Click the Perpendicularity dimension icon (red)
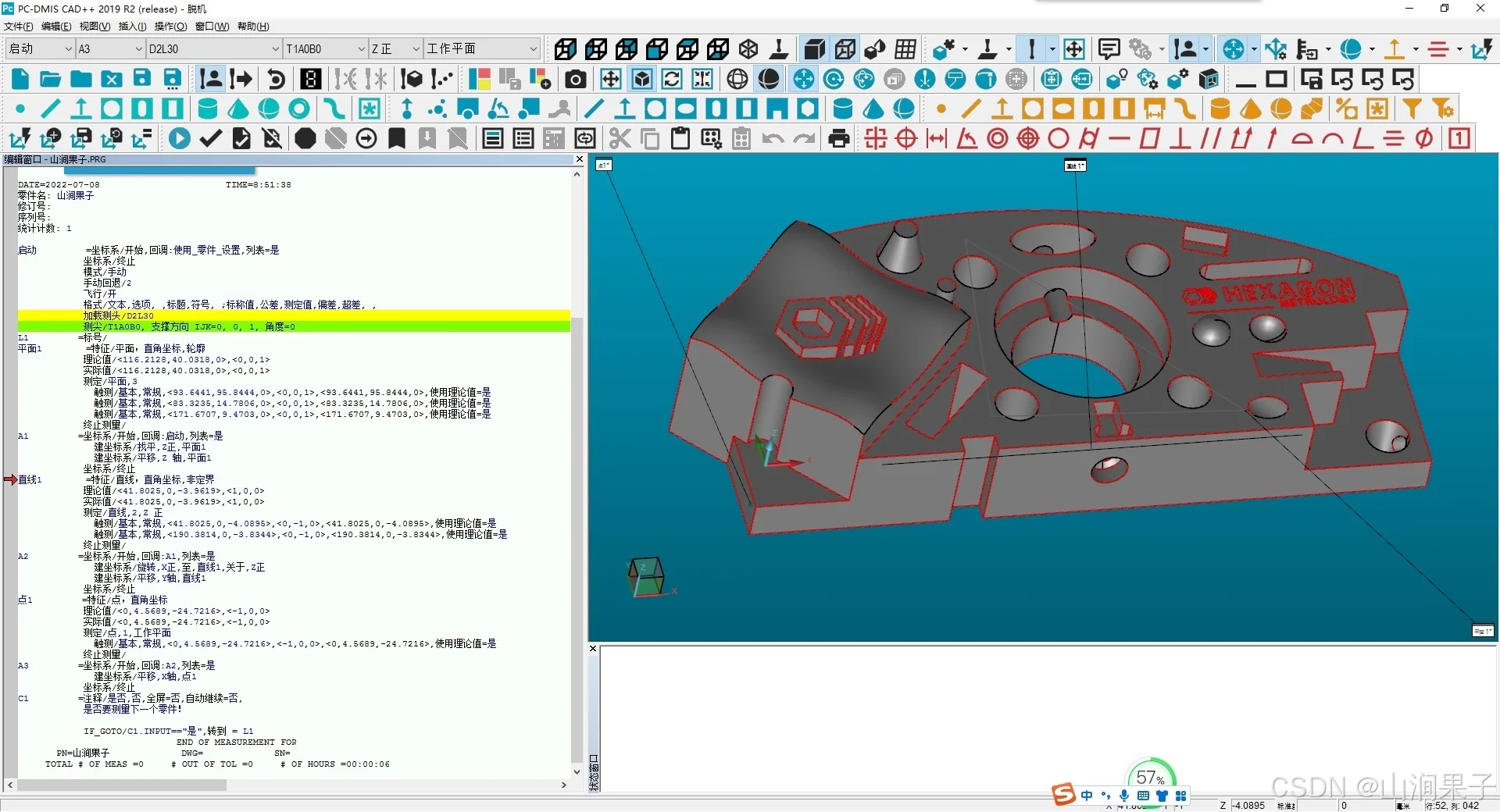 [x=1180, y=139]
